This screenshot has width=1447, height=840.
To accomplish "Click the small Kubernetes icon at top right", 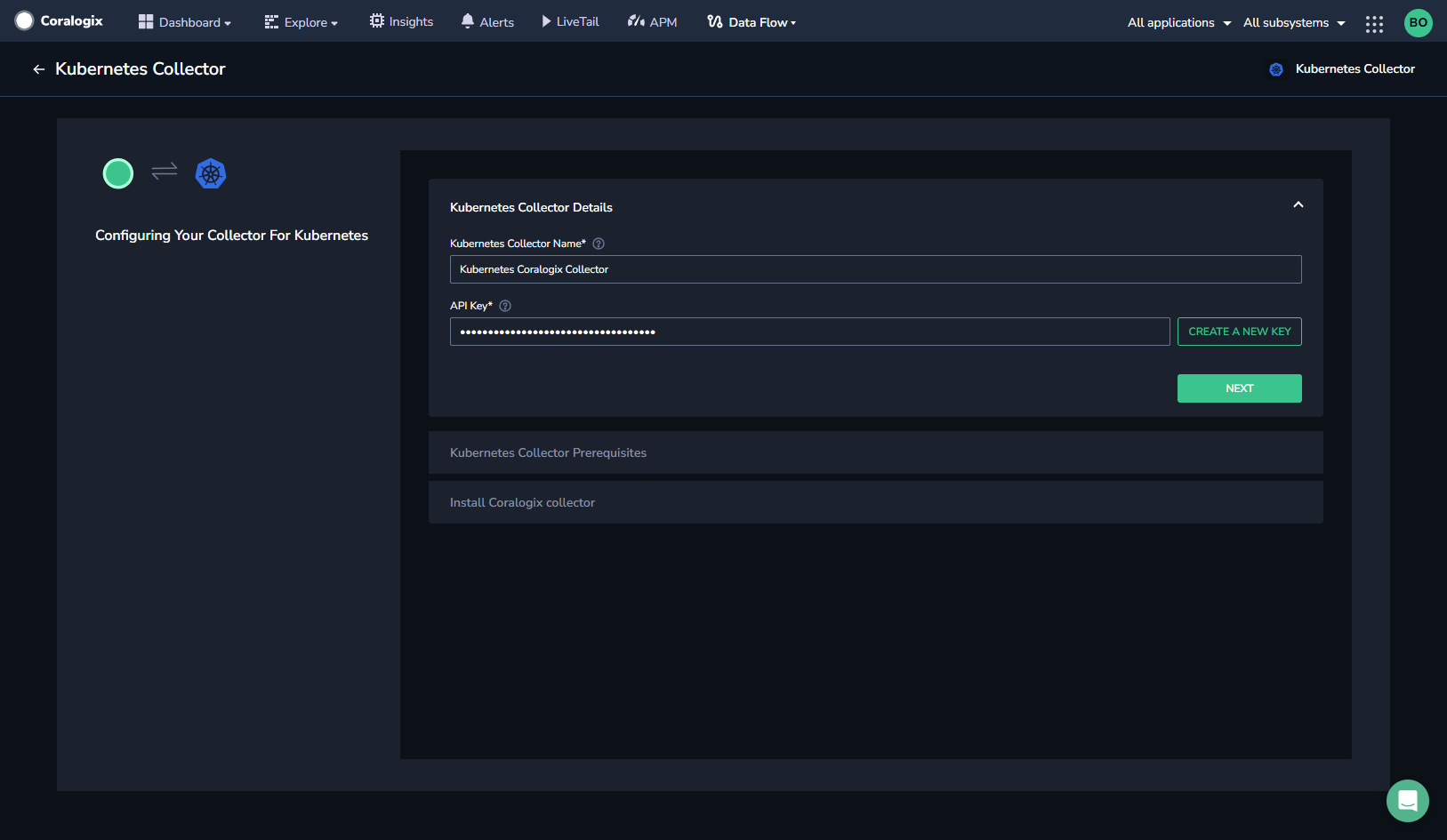I will 1276,69.
